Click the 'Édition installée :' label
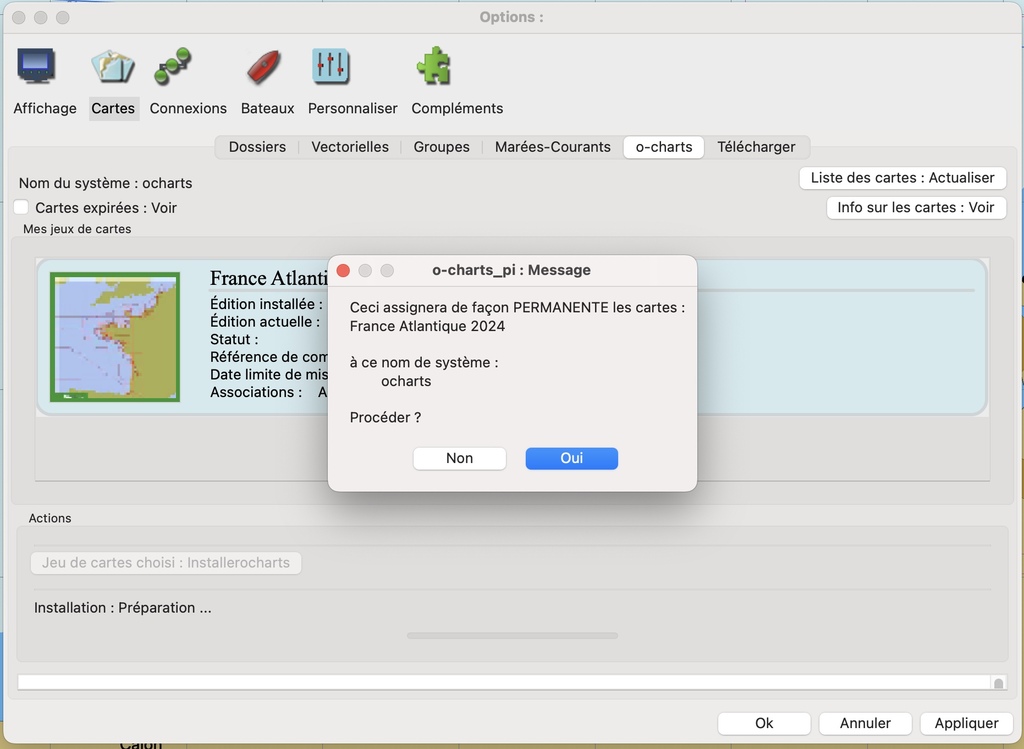1024x749 pixels. pos(266,304)
